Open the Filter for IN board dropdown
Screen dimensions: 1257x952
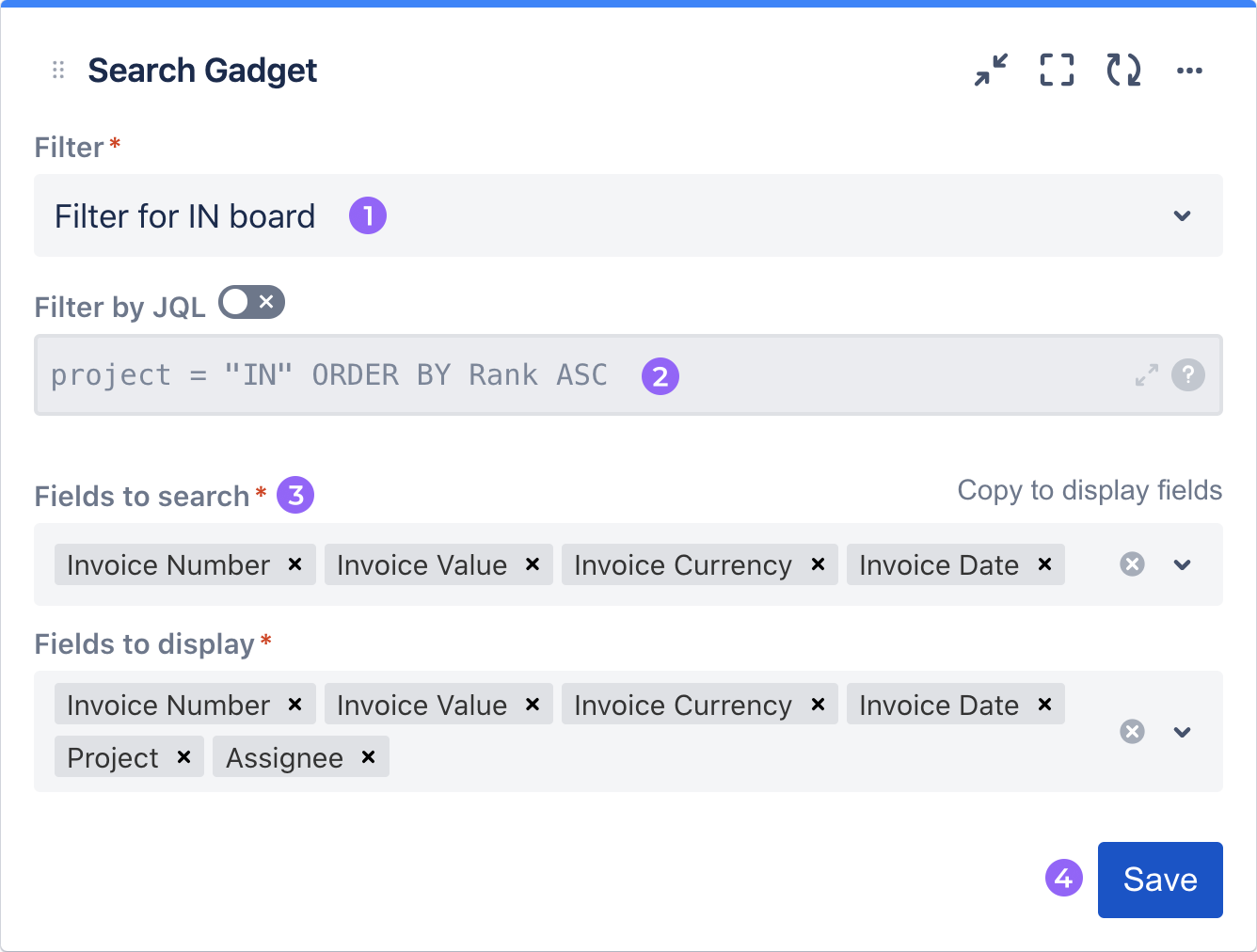coord(1183,216)
